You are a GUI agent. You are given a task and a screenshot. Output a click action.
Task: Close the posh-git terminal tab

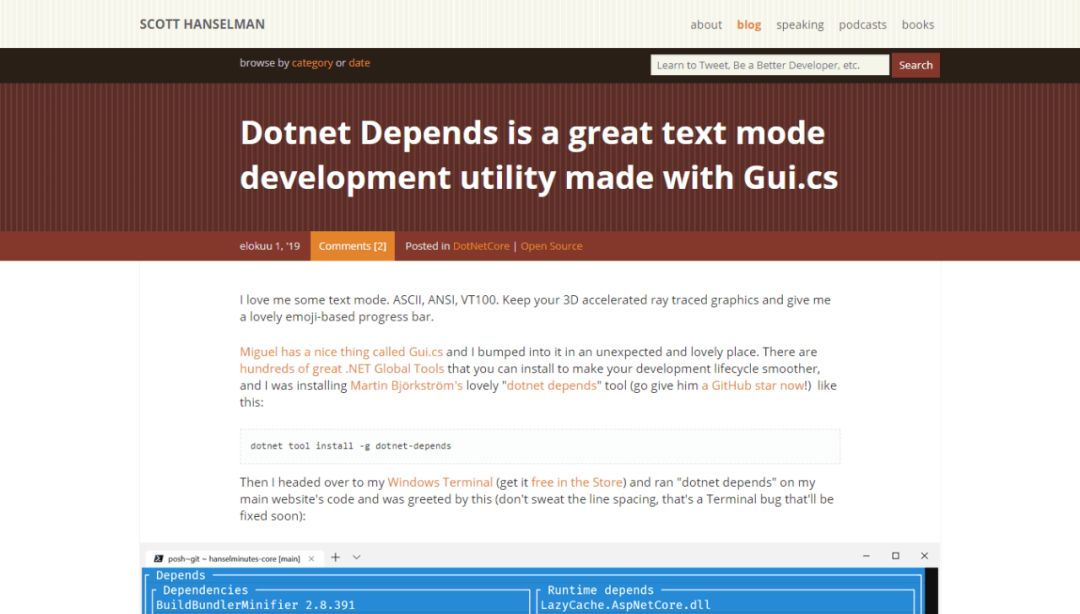pos(311,558)
